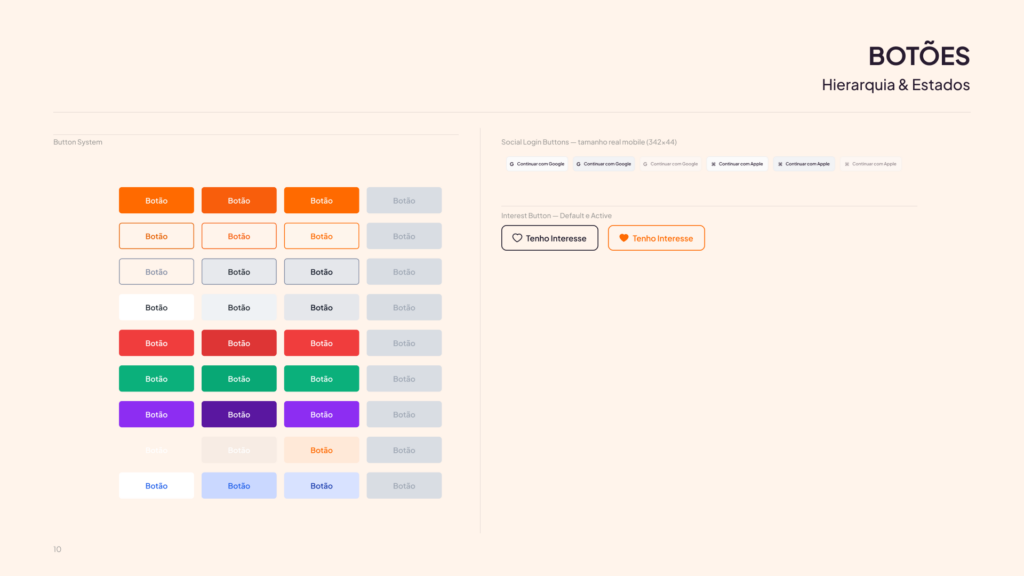Click the 'Interest Button — Default e Active' label
This screenshot has height=576, width=1024.
click(556, 216)
